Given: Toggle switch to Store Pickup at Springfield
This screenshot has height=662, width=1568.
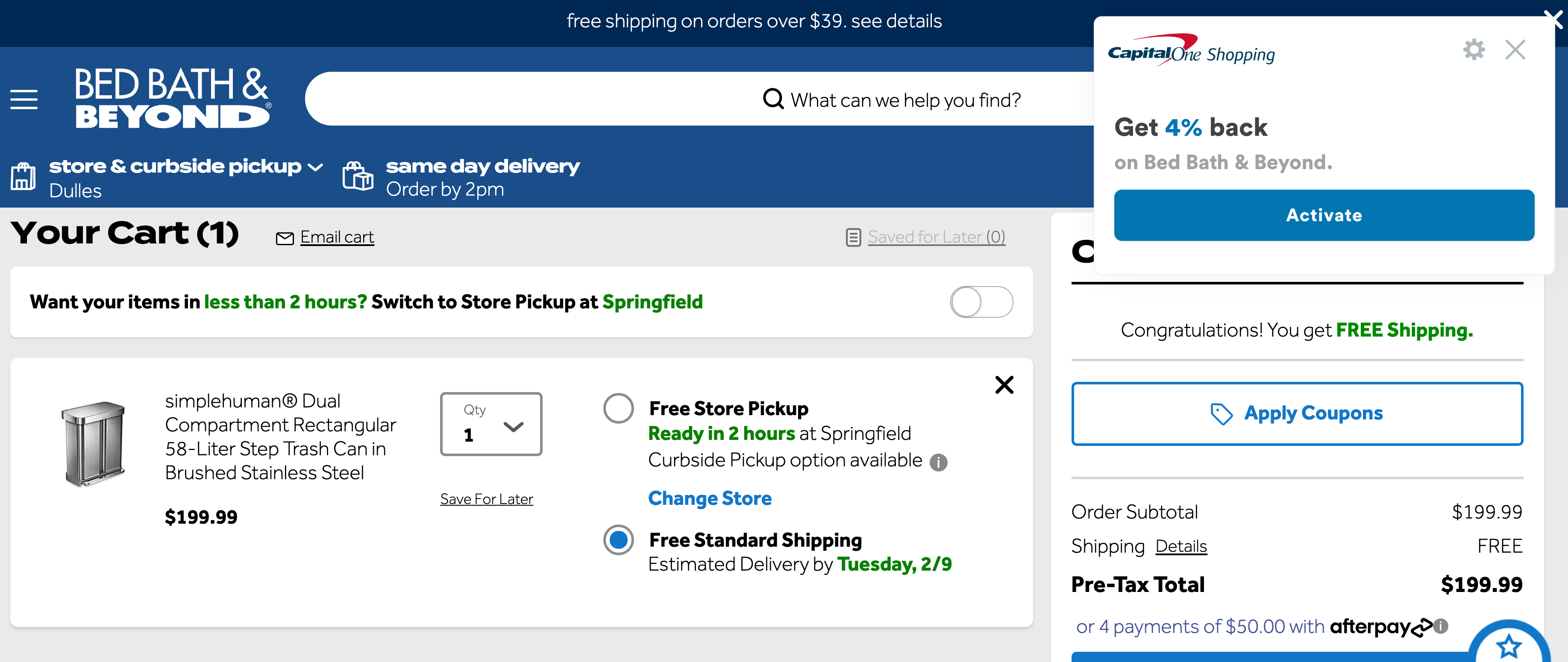Looking at the screenshot, I should pyautogui.click(x=981, y=302).
